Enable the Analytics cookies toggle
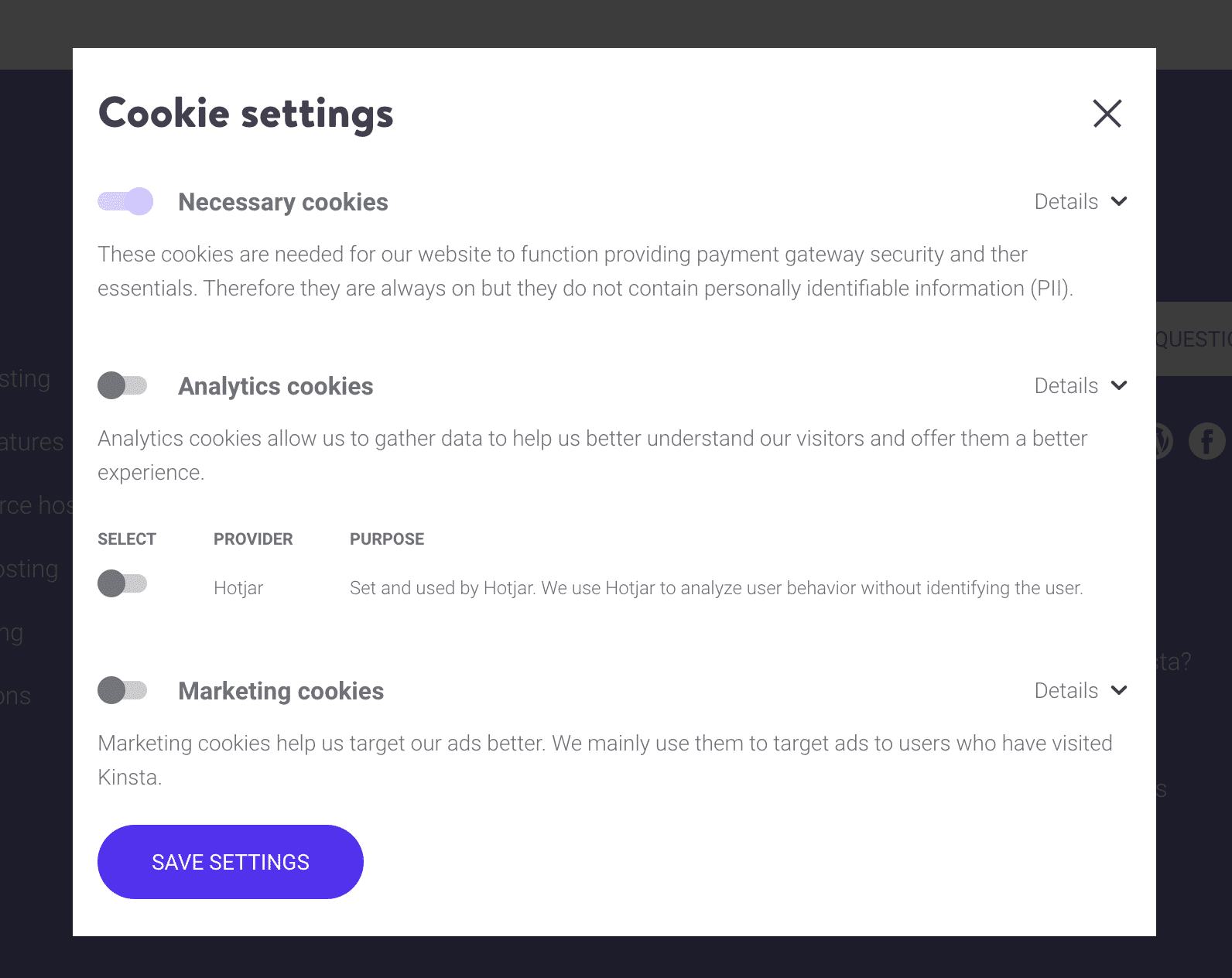 (x=122, y=385)
